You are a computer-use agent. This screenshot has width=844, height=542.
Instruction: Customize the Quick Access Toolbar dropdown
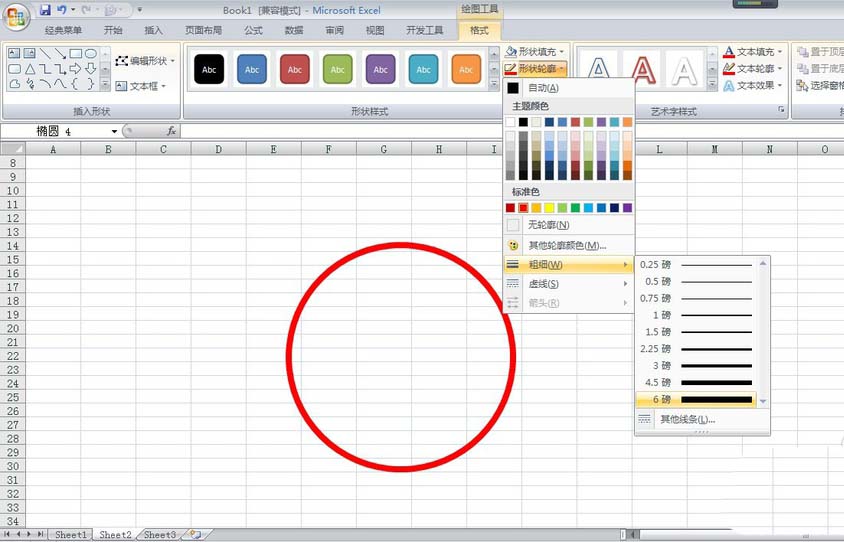click(140, 10)
